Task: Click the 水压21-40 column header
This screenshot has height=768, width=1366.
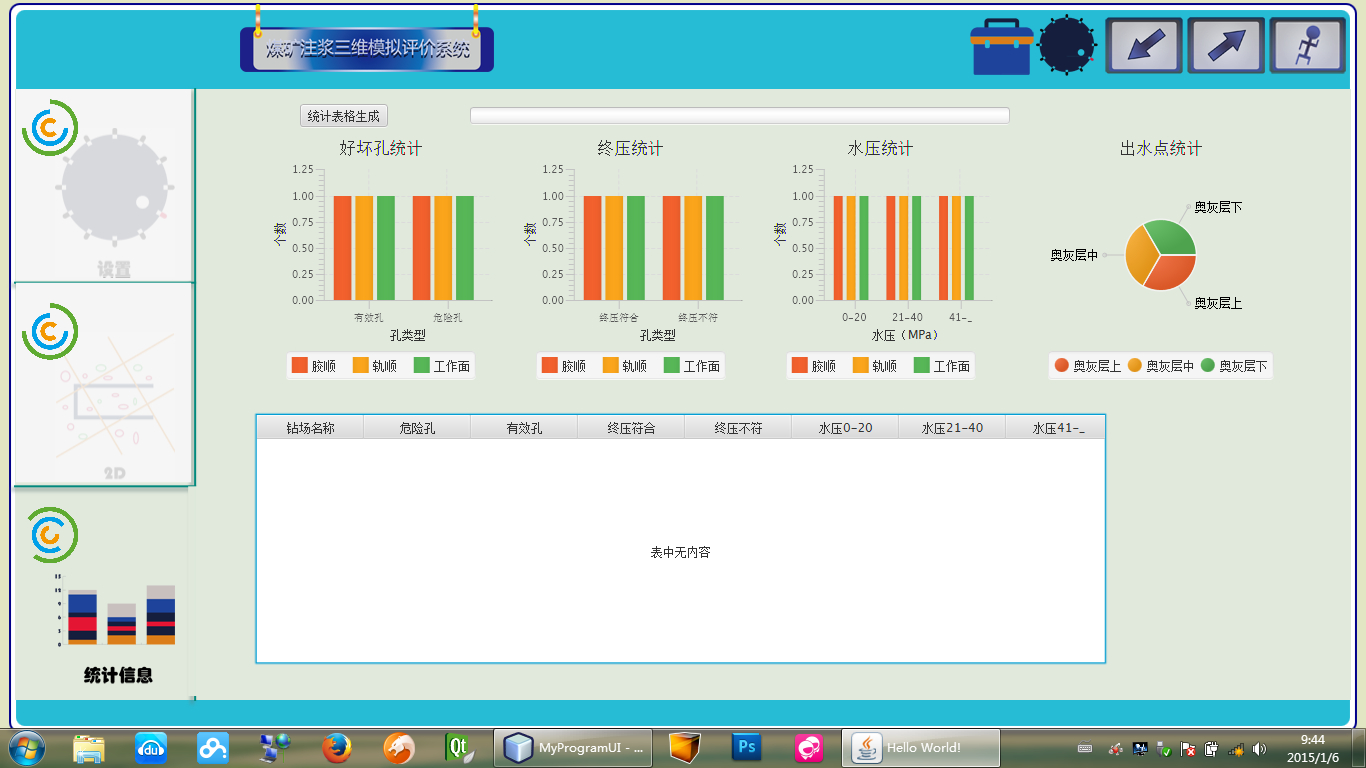Action: pyautogui.click(x=952, y=428)
